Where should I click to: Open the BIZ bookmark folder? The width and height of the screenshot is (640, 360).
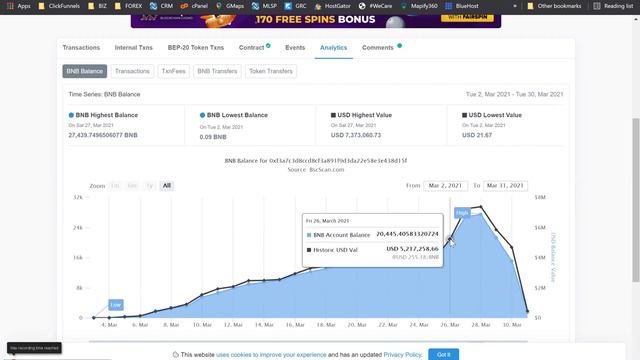(98, 6)
